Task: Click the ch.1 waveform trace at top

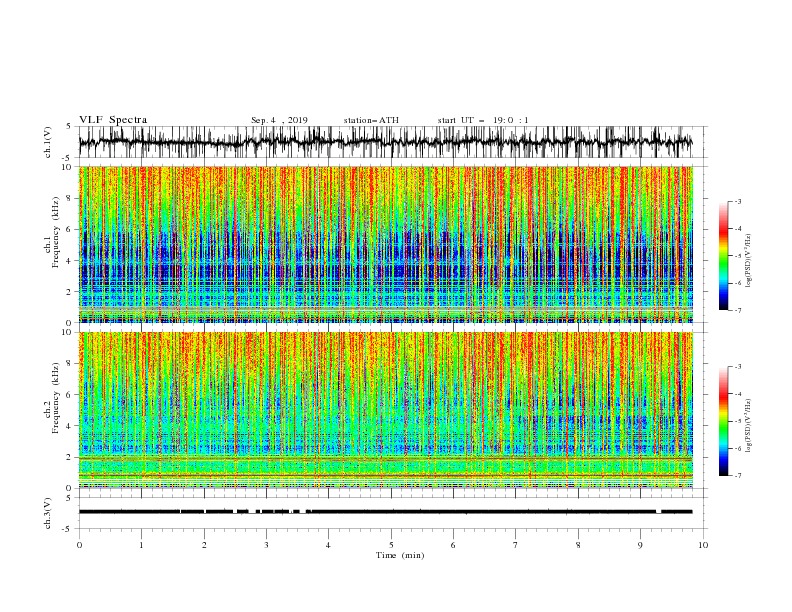Action: coord(385,142)
